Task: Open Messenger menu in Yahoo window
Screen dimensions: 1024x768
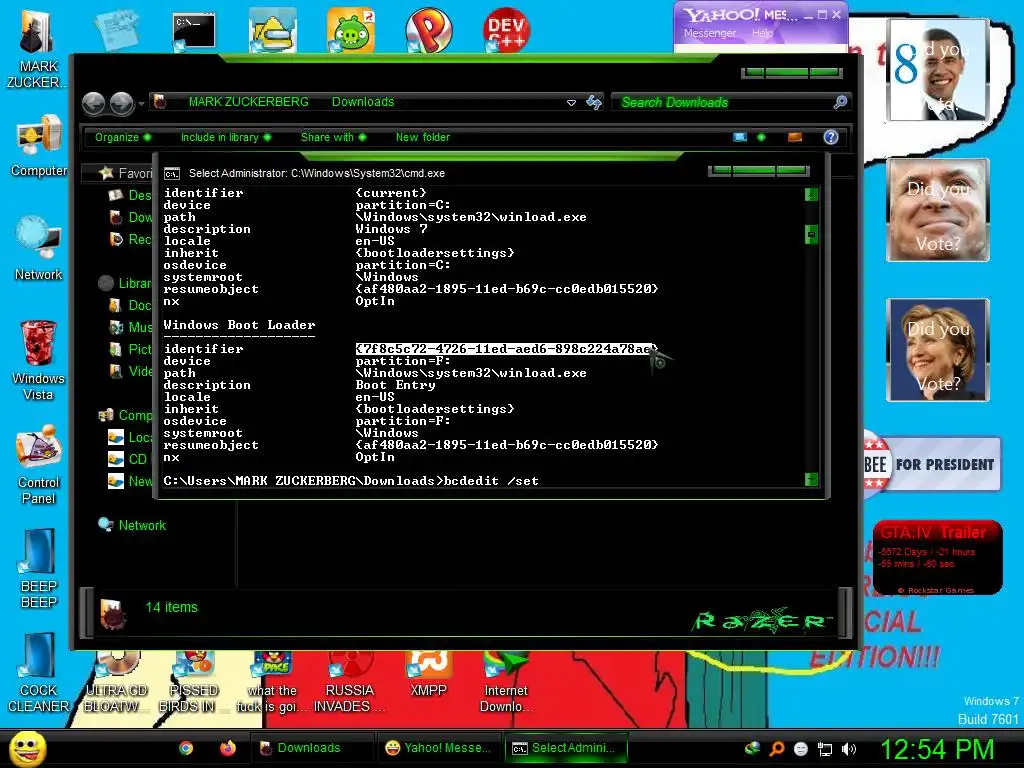Action: click(709, 33)
